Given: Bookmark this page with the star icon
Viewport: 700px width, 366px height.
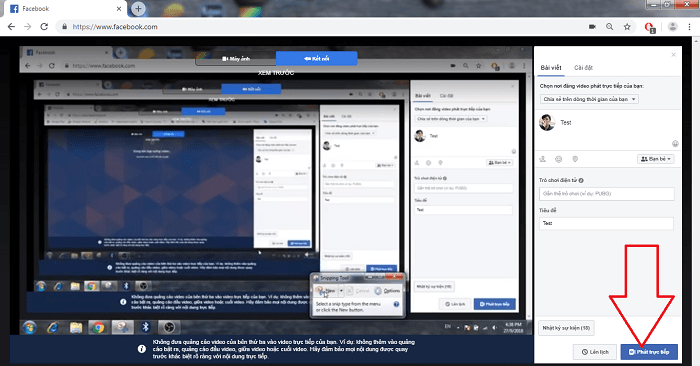Looking at the screenshot, I should [627, 27].
